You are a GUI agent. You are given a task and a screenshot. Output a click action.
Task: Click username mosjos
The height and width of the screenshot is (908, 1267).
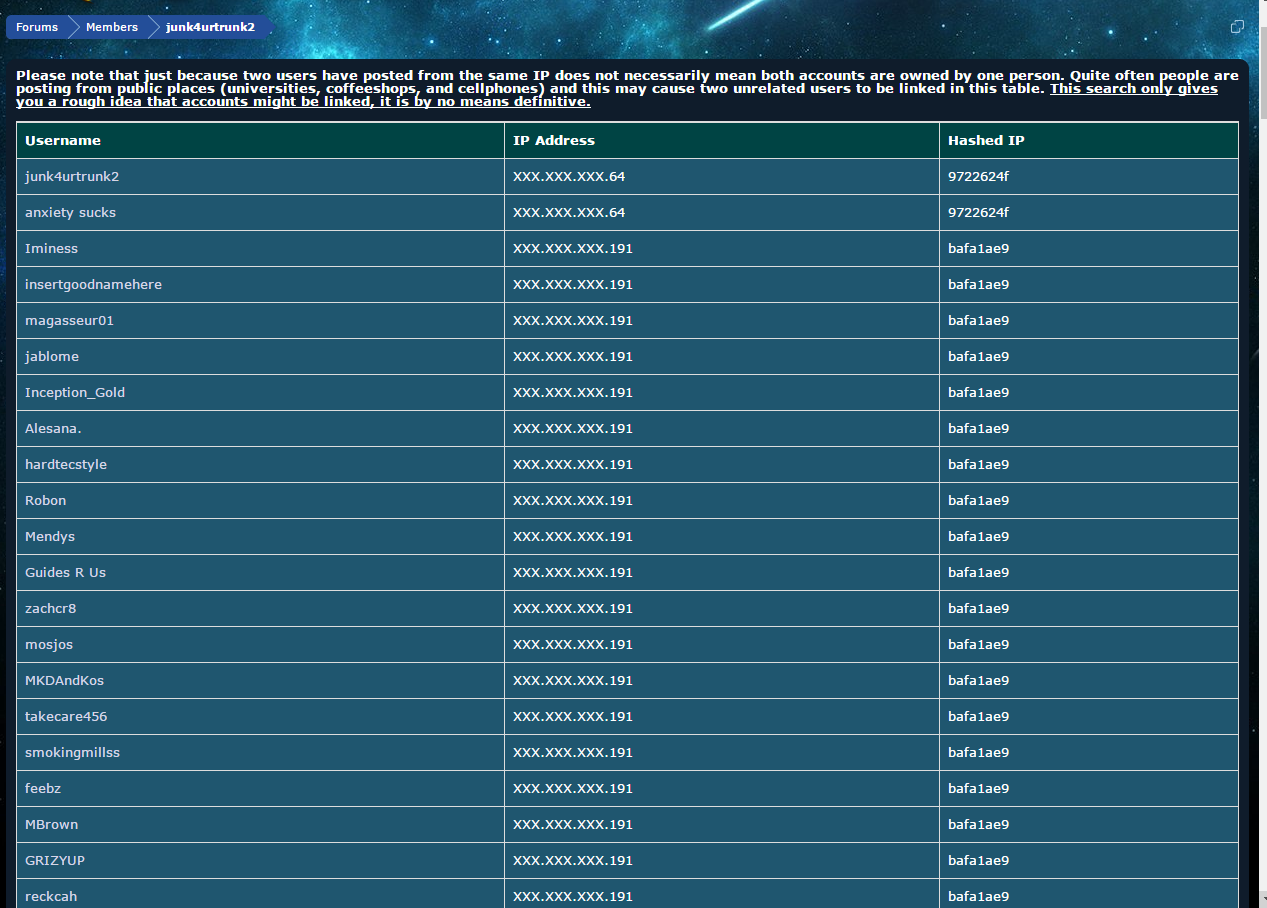click(x=49, y=645)
